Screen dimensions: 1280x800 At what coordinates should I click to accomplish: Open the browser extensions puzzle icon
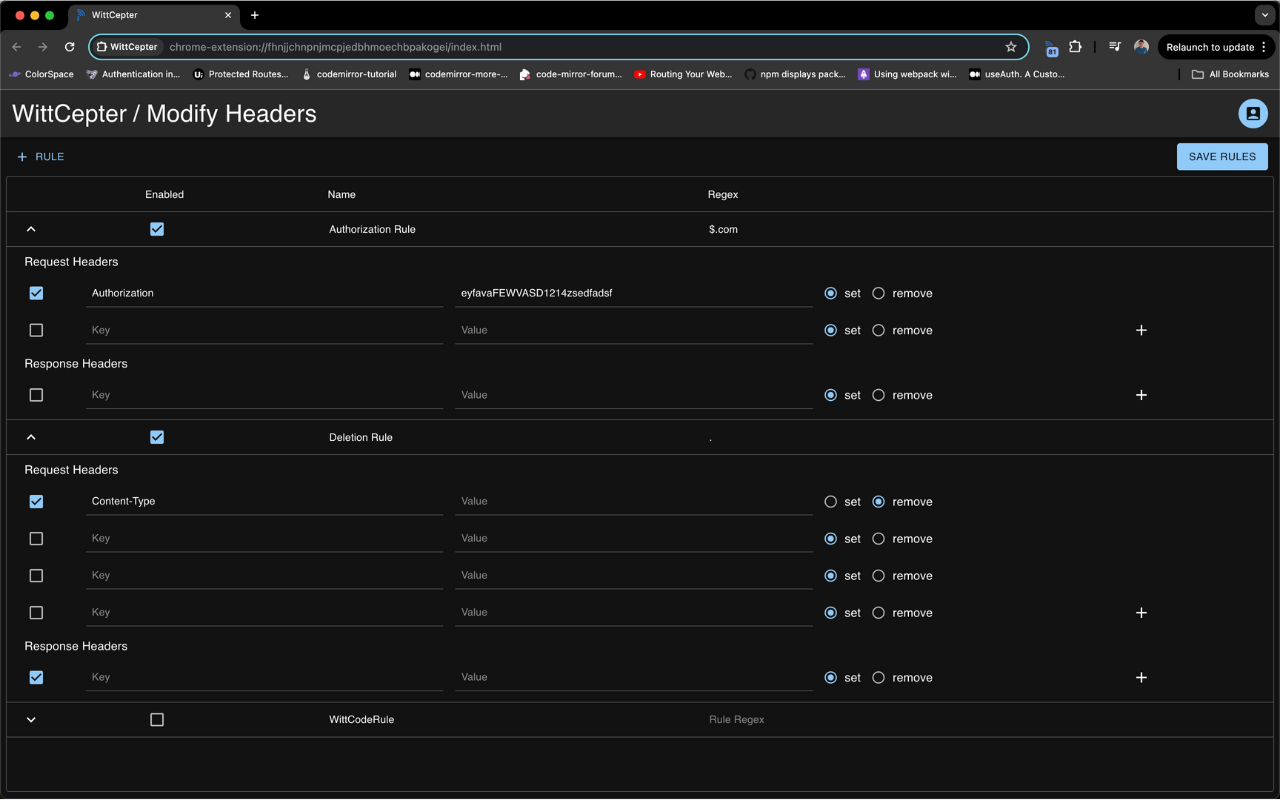(x=1075, y=47)
